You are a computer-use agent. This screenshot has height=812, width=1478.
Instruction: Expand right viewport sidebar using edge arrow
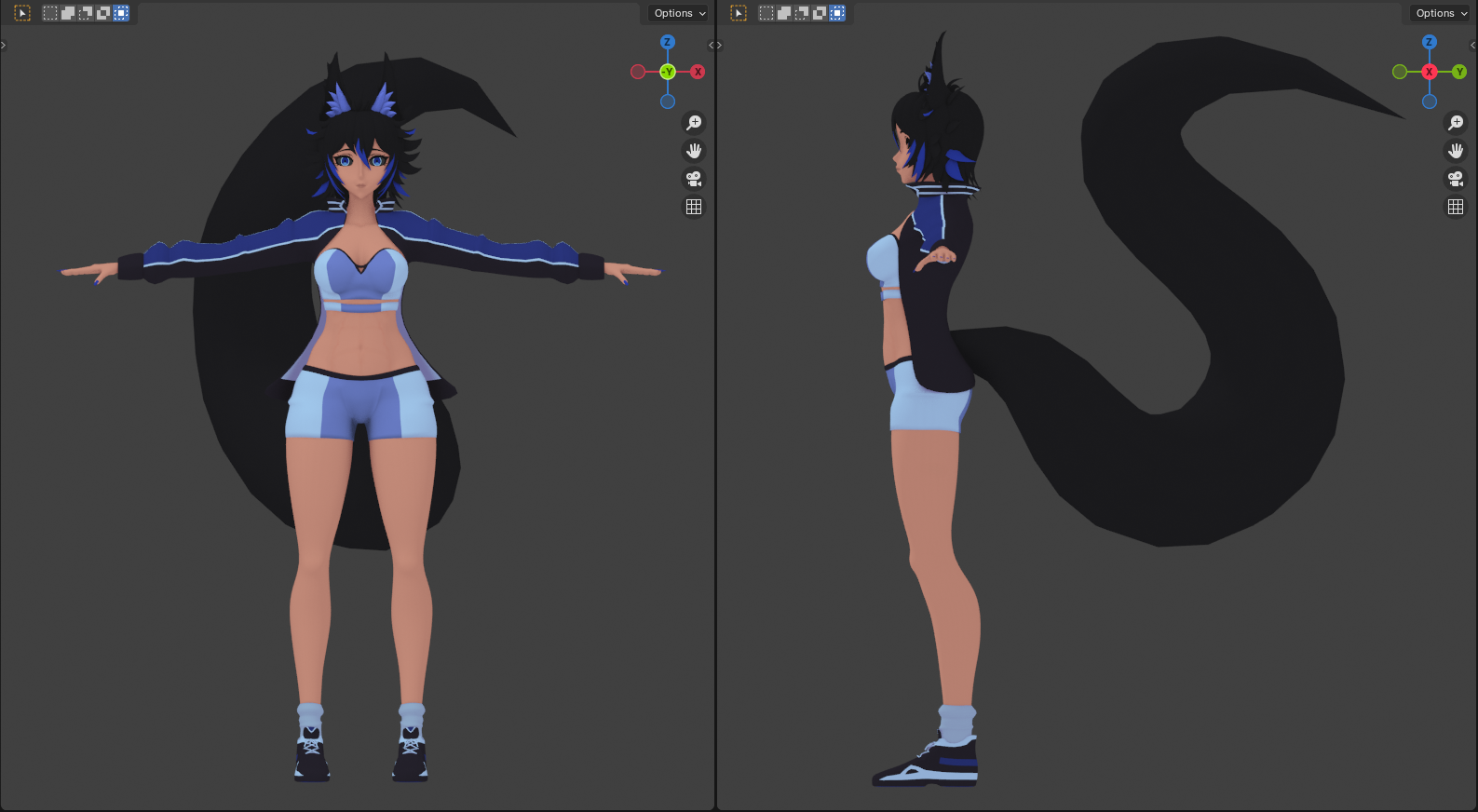point(1472,45)
